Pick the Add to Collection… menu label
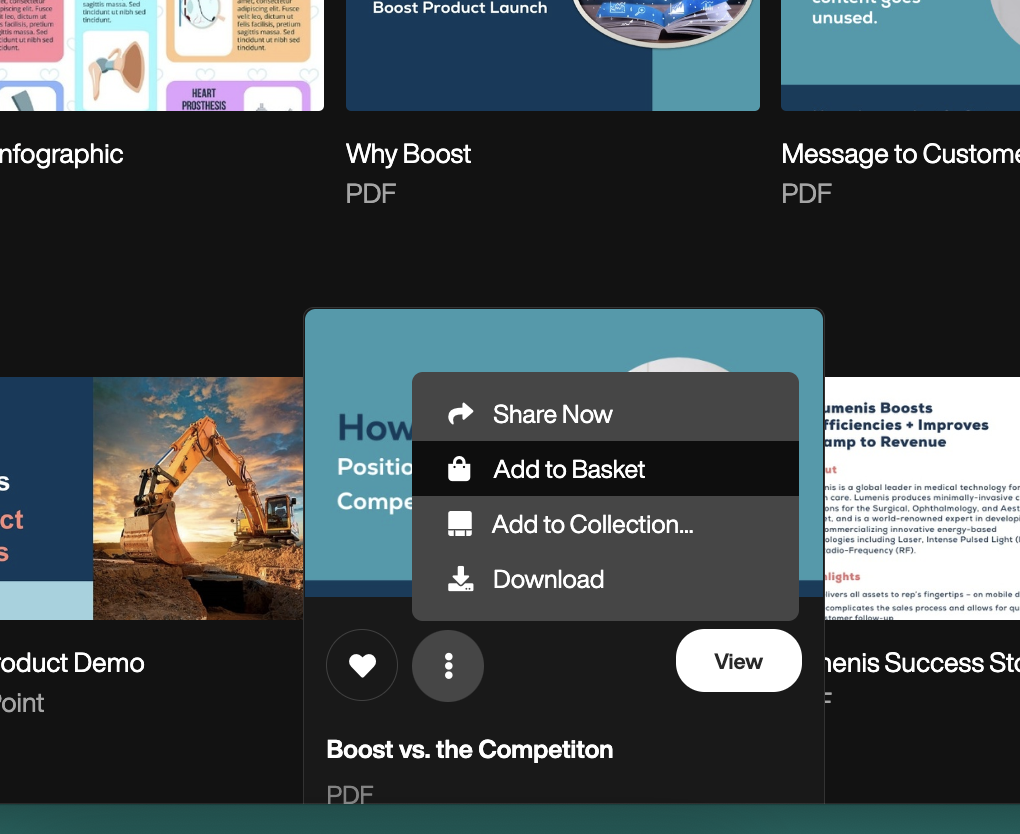Screen dimensions: 1020x834 pyautogui.click(x=592, y=524)
